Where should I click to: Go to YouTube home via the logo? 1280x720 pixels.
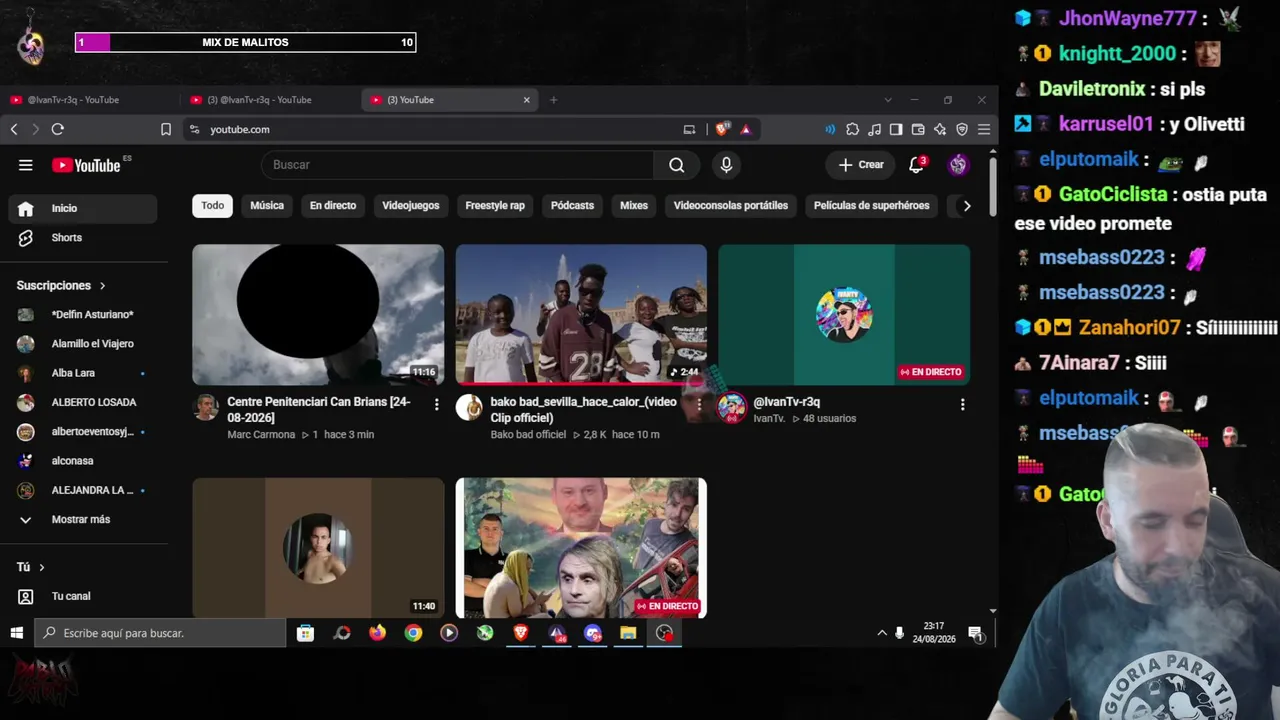click(87, 165)
